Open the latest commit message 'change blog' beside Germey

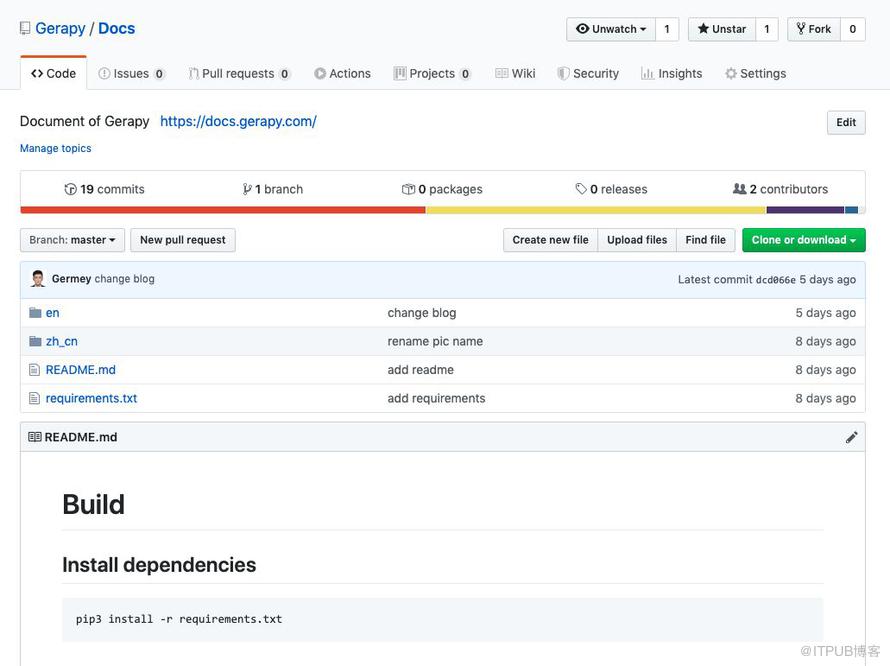(124, 279)
